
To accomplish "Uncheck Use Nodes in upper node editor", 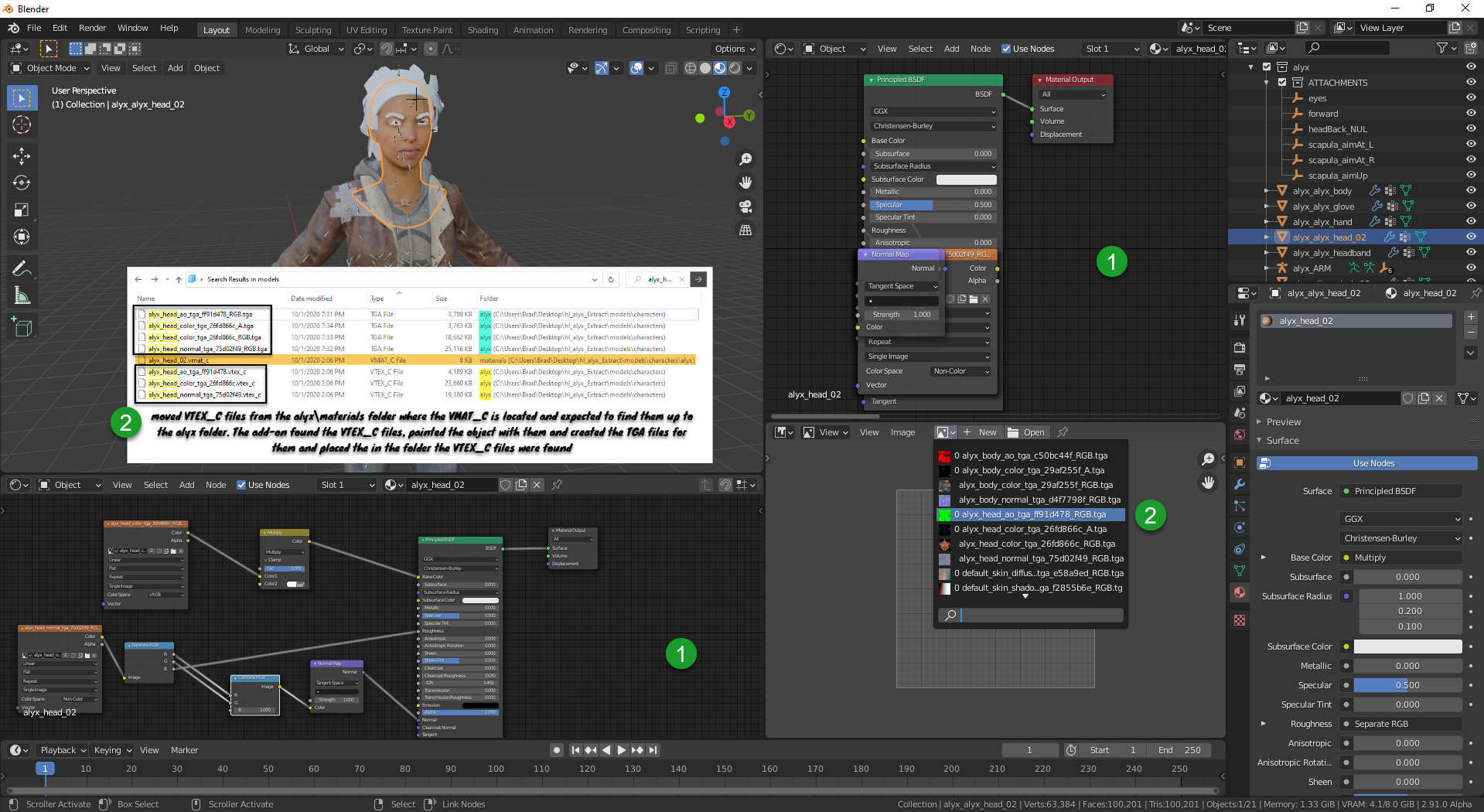I will (1006, 49).
